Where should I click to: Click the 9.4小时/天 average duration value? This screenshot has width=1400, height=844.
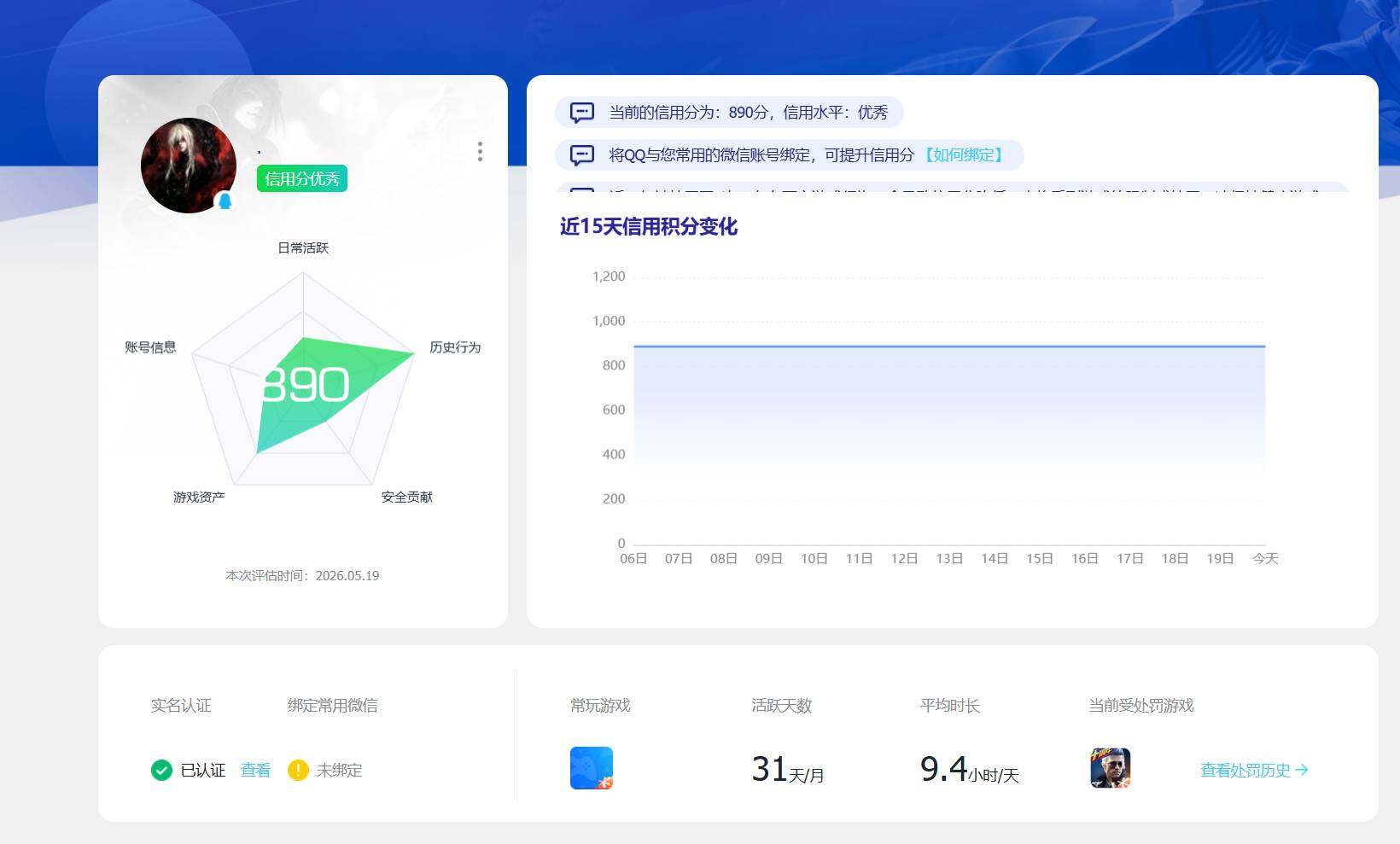tap(970, 770)
